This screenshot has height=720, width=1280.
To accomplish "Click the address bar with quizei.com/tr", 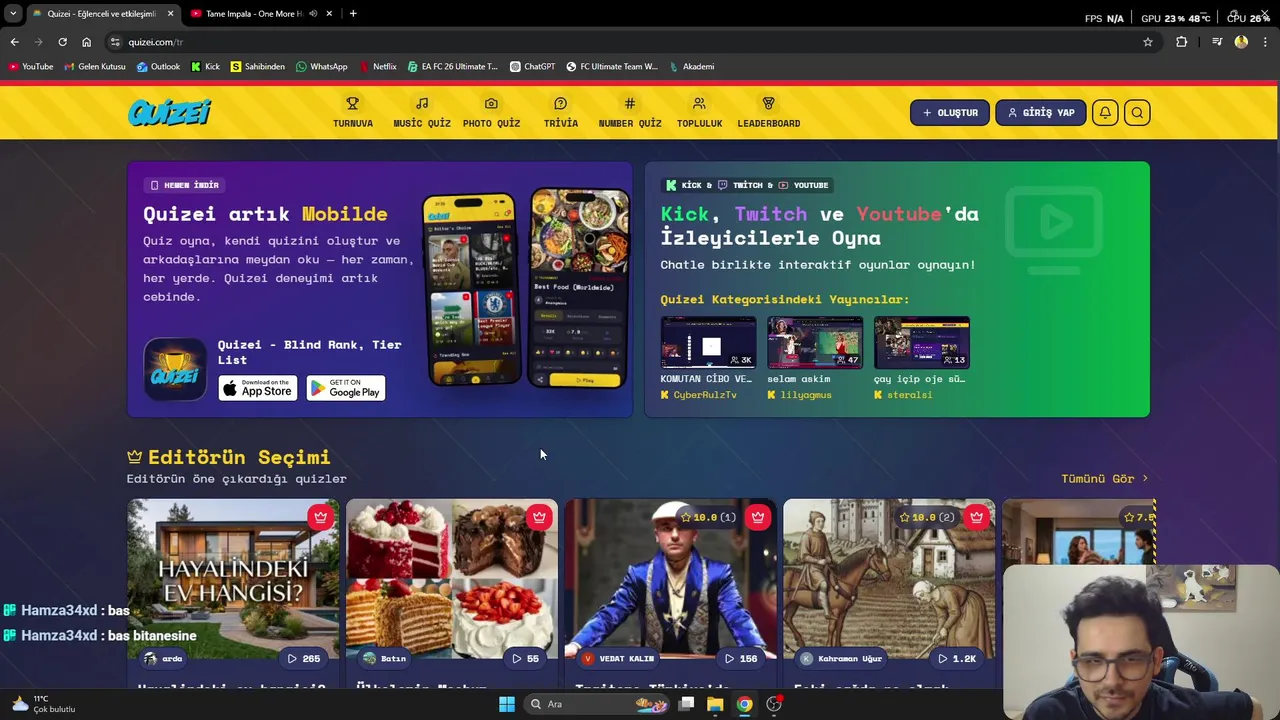I will (x=630, y=42).
